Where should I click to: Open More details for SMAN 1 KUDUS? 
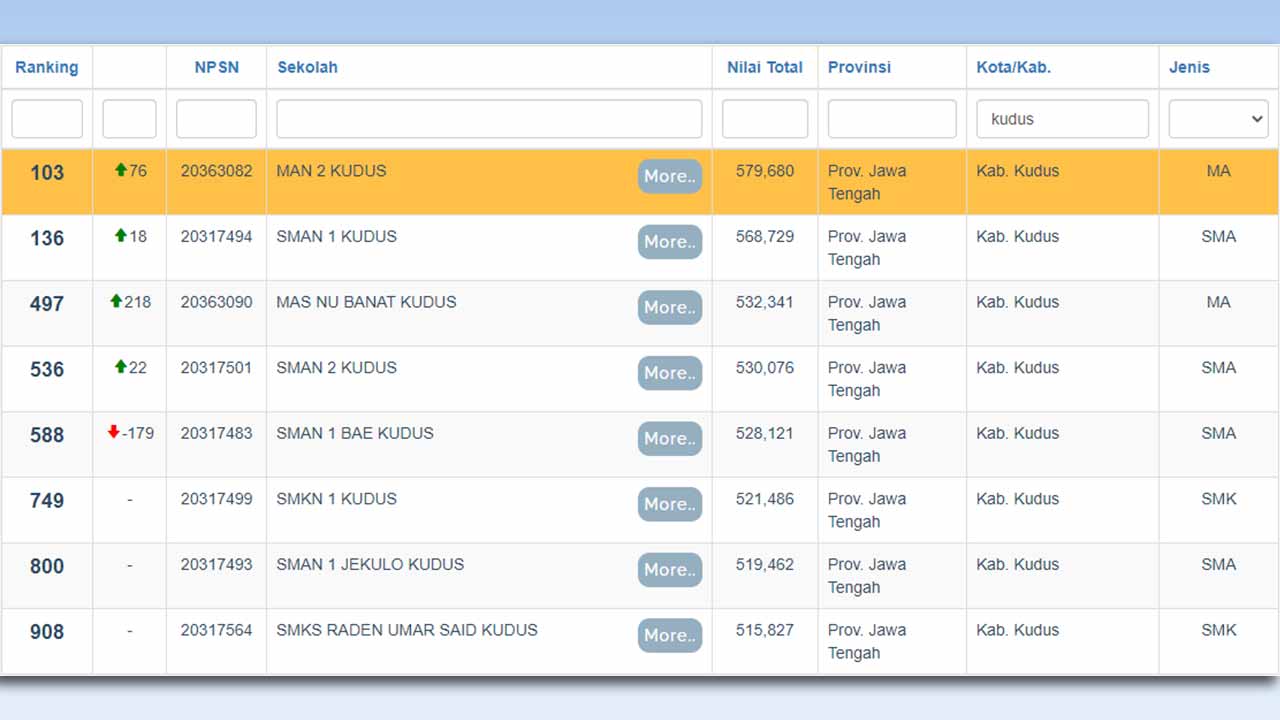coord(669,242)
